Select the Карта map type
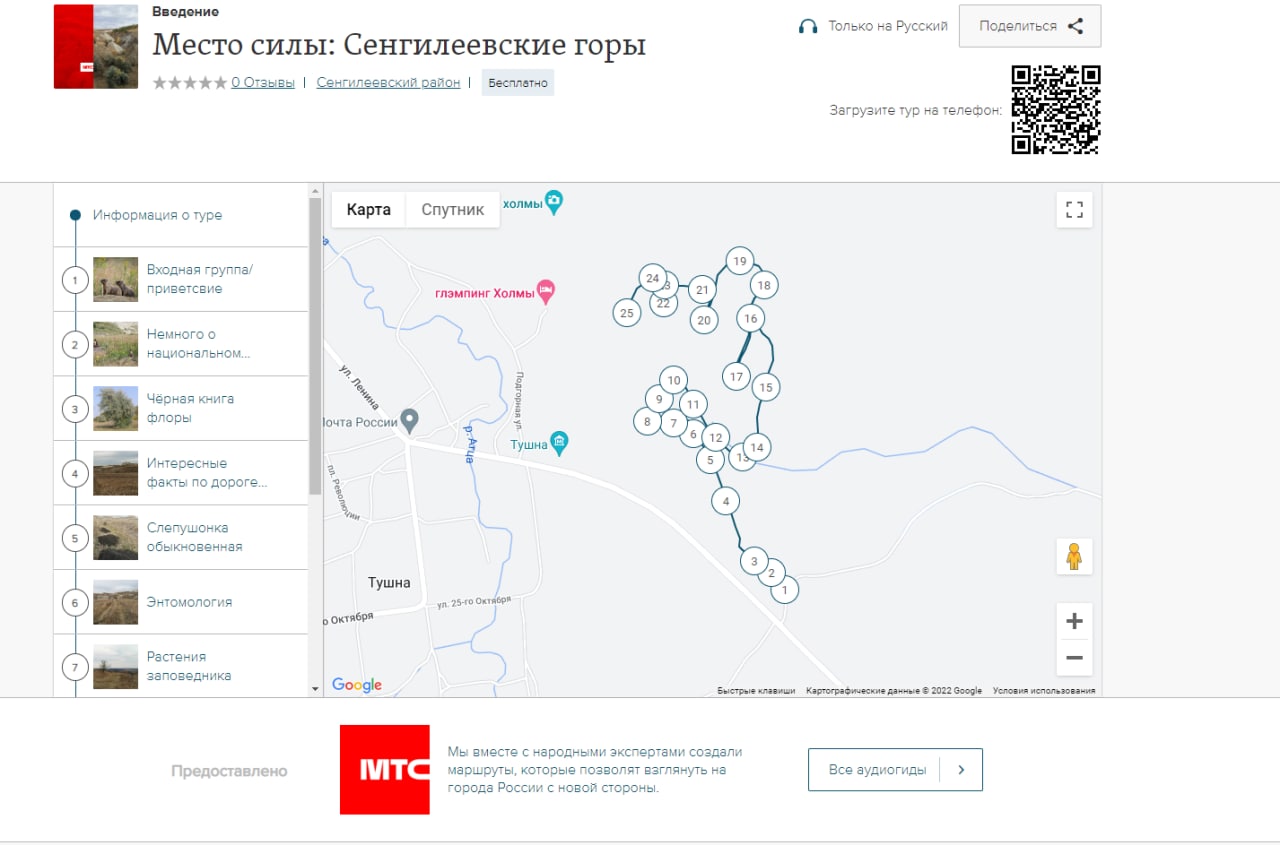Screen dimensions: 1280x845 point(368,210)
